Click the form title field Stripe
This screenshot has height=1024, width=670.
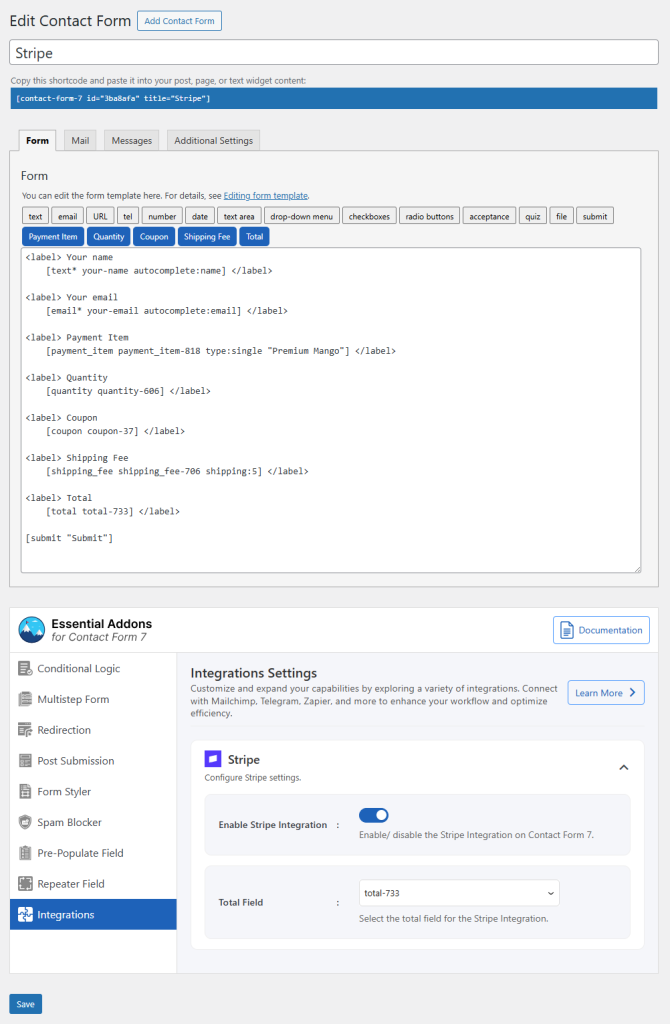point(334,52)
